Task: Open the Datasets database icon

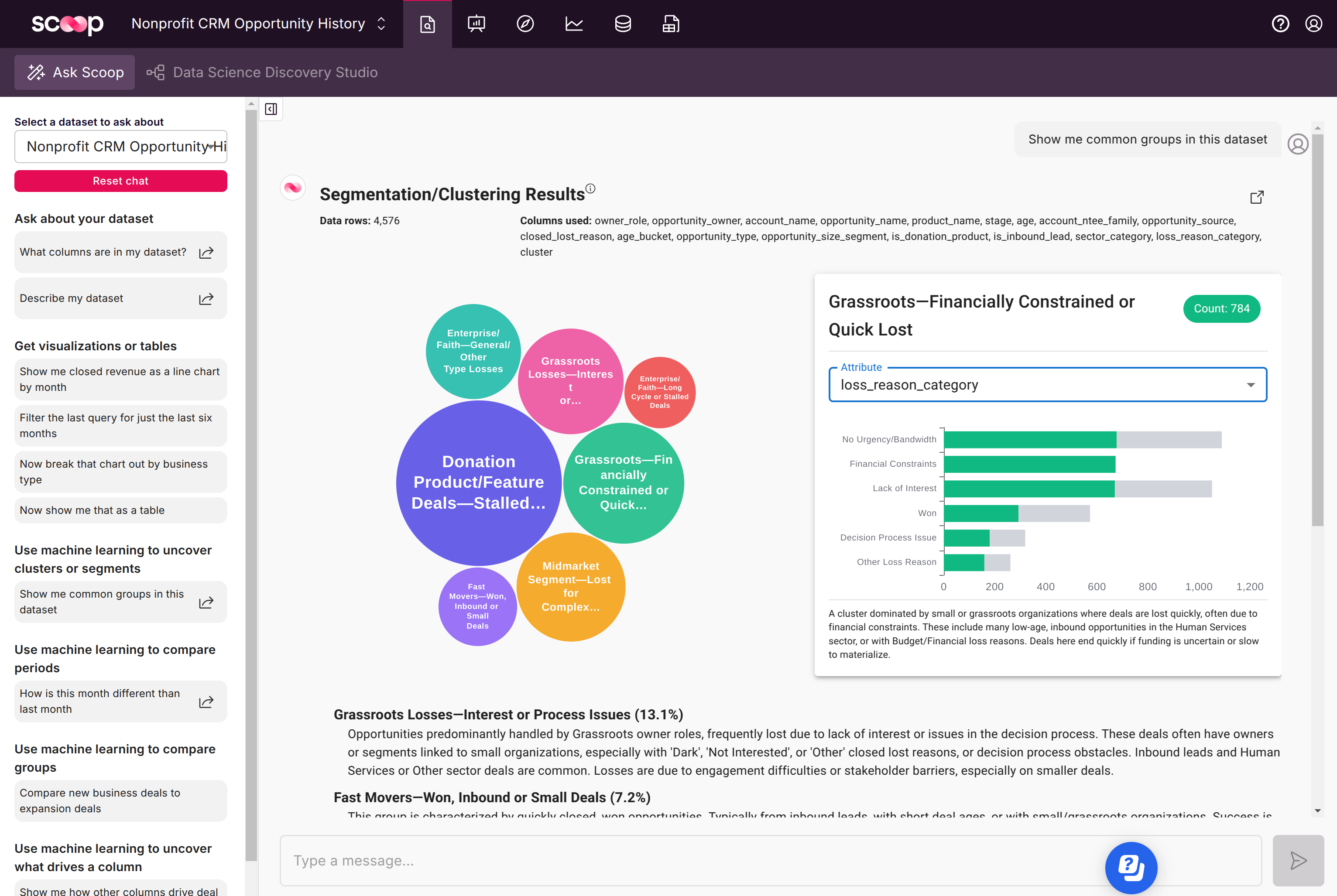Action: click(x=623, y=24)
